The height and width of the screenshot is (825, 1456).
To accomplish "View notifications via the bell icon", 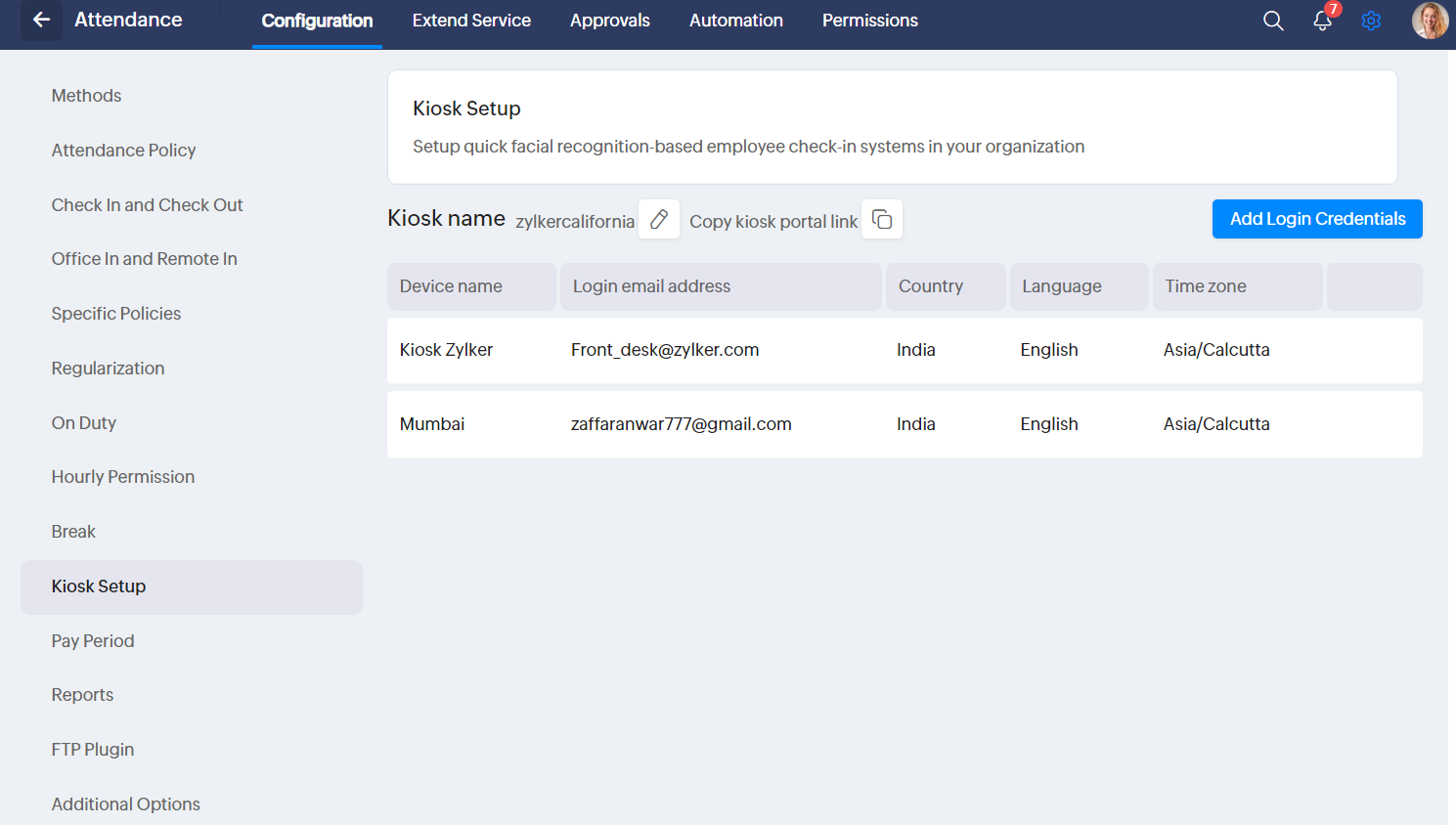I will (1323, 21).
